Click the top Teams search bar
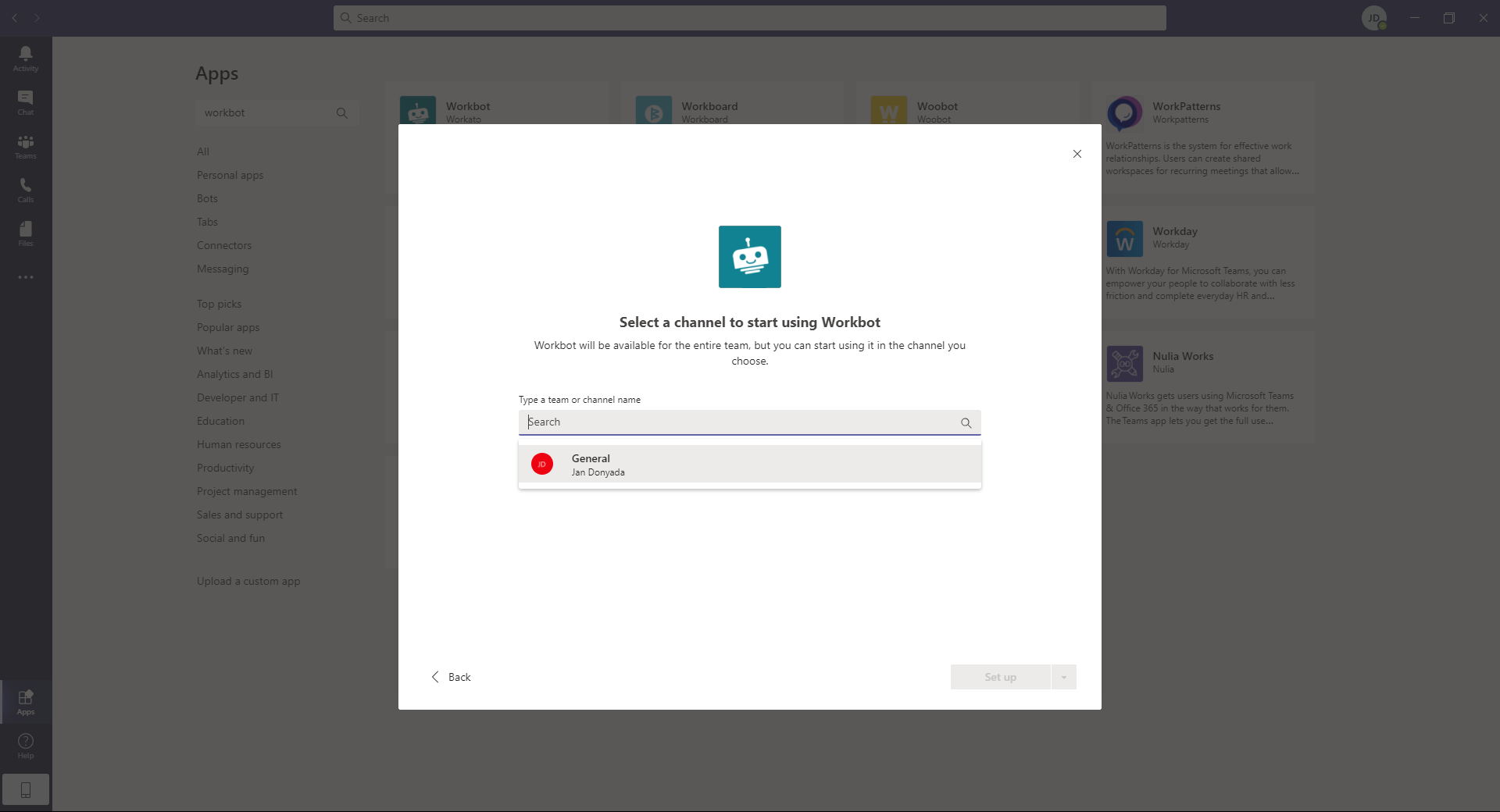The image size is (1500, 812). click(x=749, y=18)
